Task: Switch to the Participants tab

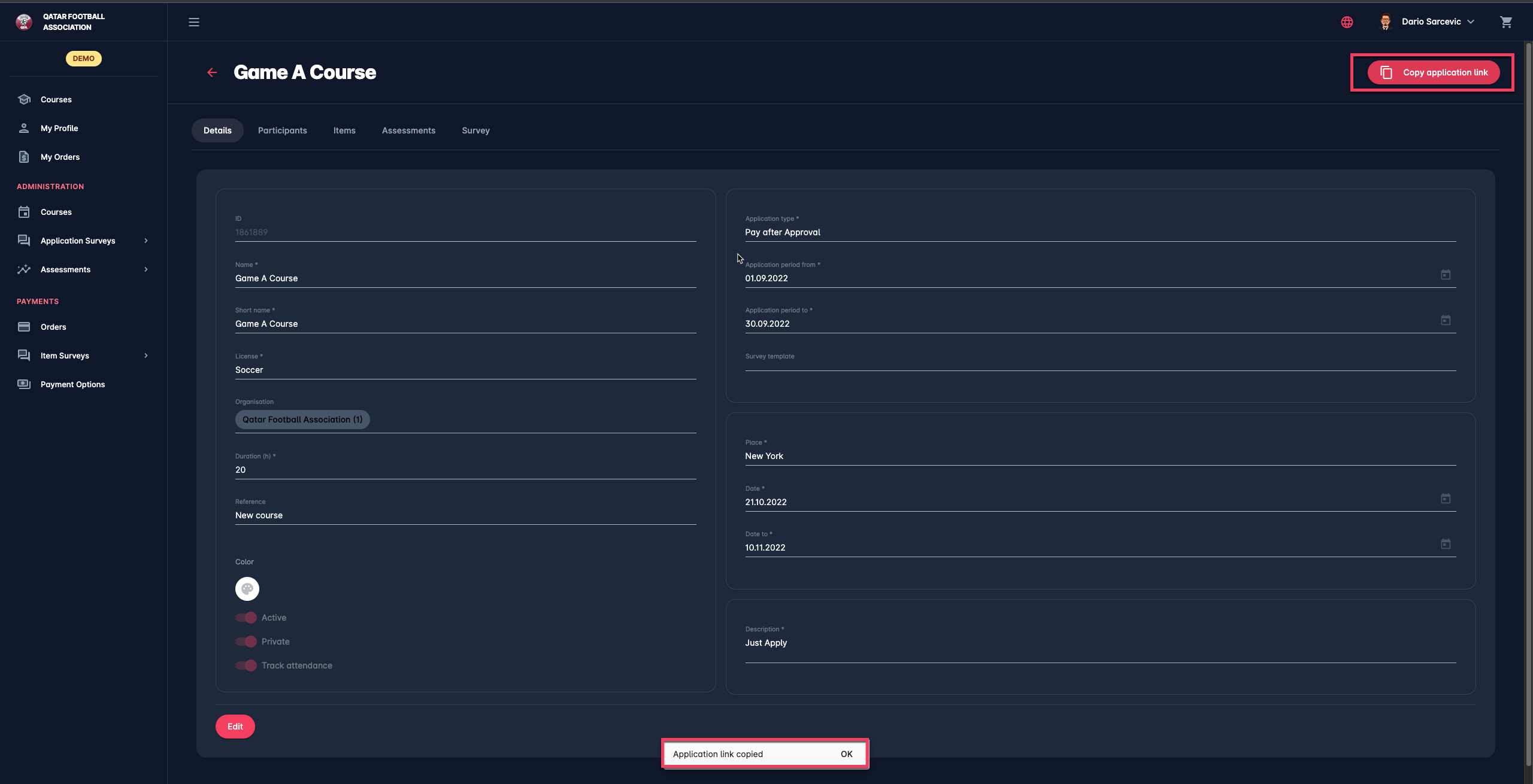Action: tap(282, 130)
